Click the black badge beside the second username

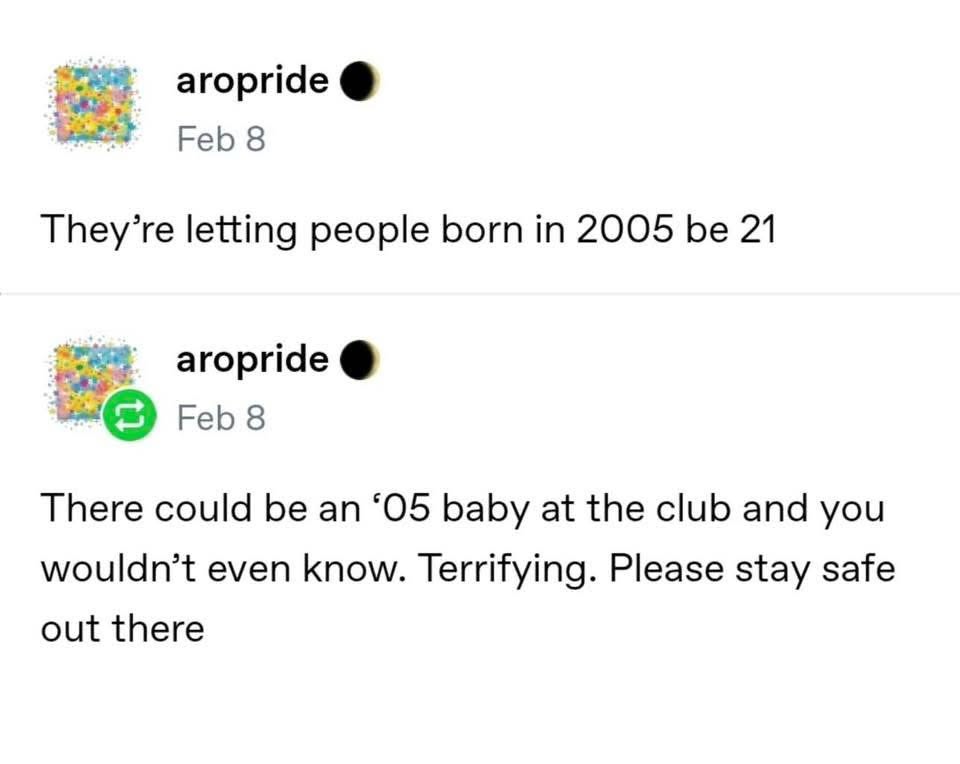(x=358, y=360)
